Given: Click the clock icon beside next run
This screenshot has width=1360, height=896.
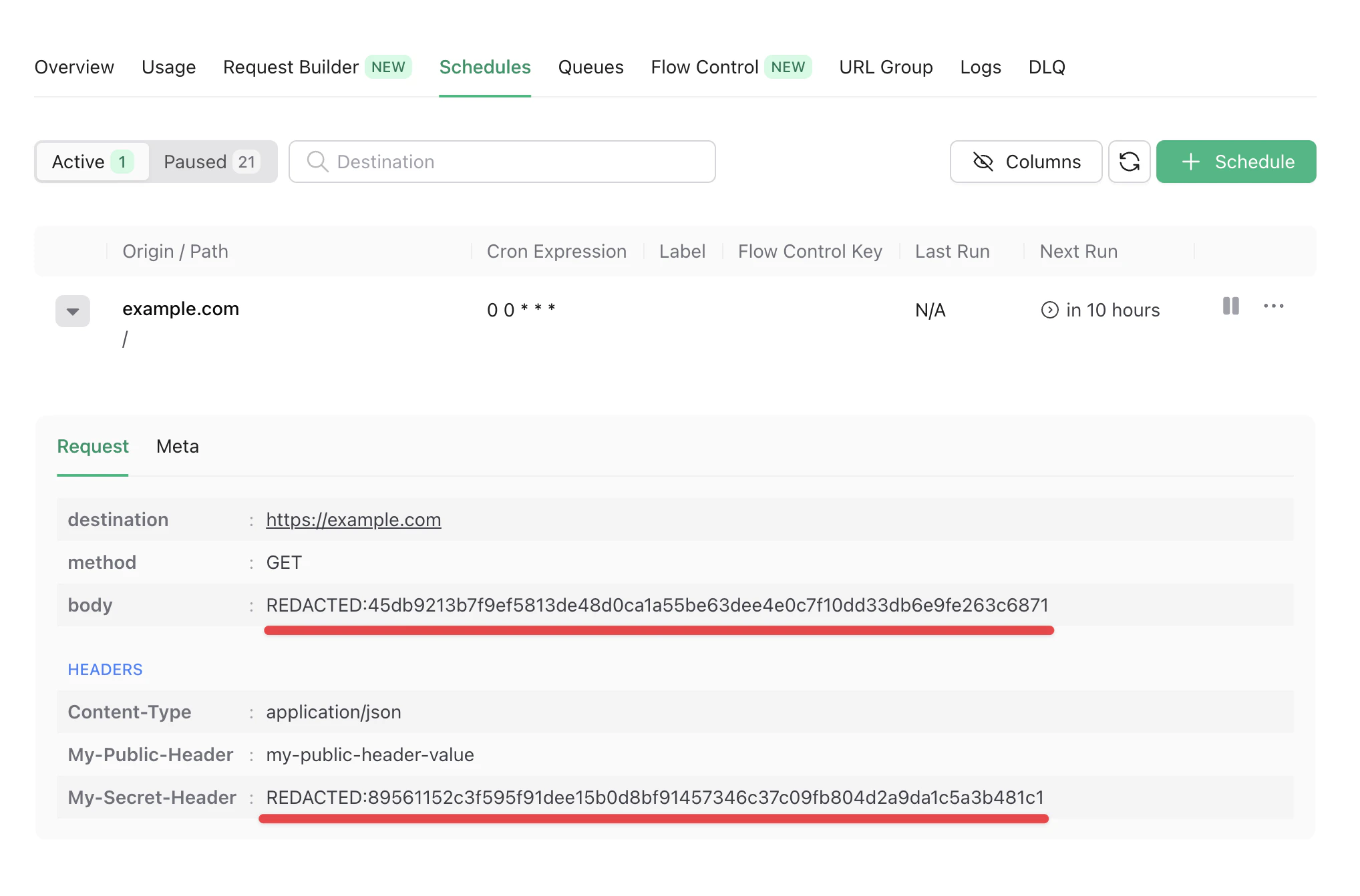Looking at the screenshot, I should pos(1049,310).
